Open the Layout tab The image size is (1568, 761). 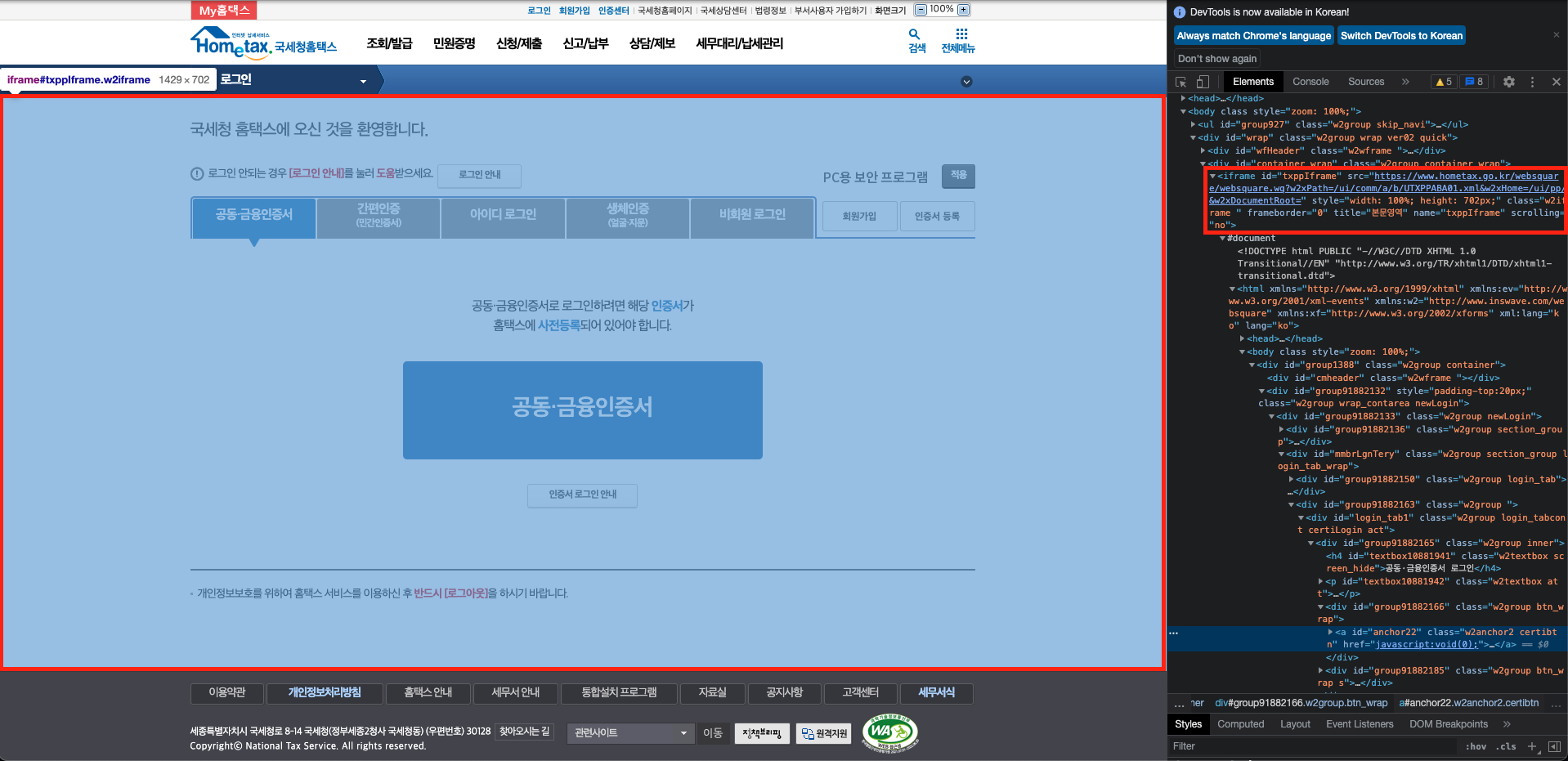pos(1295,724)
